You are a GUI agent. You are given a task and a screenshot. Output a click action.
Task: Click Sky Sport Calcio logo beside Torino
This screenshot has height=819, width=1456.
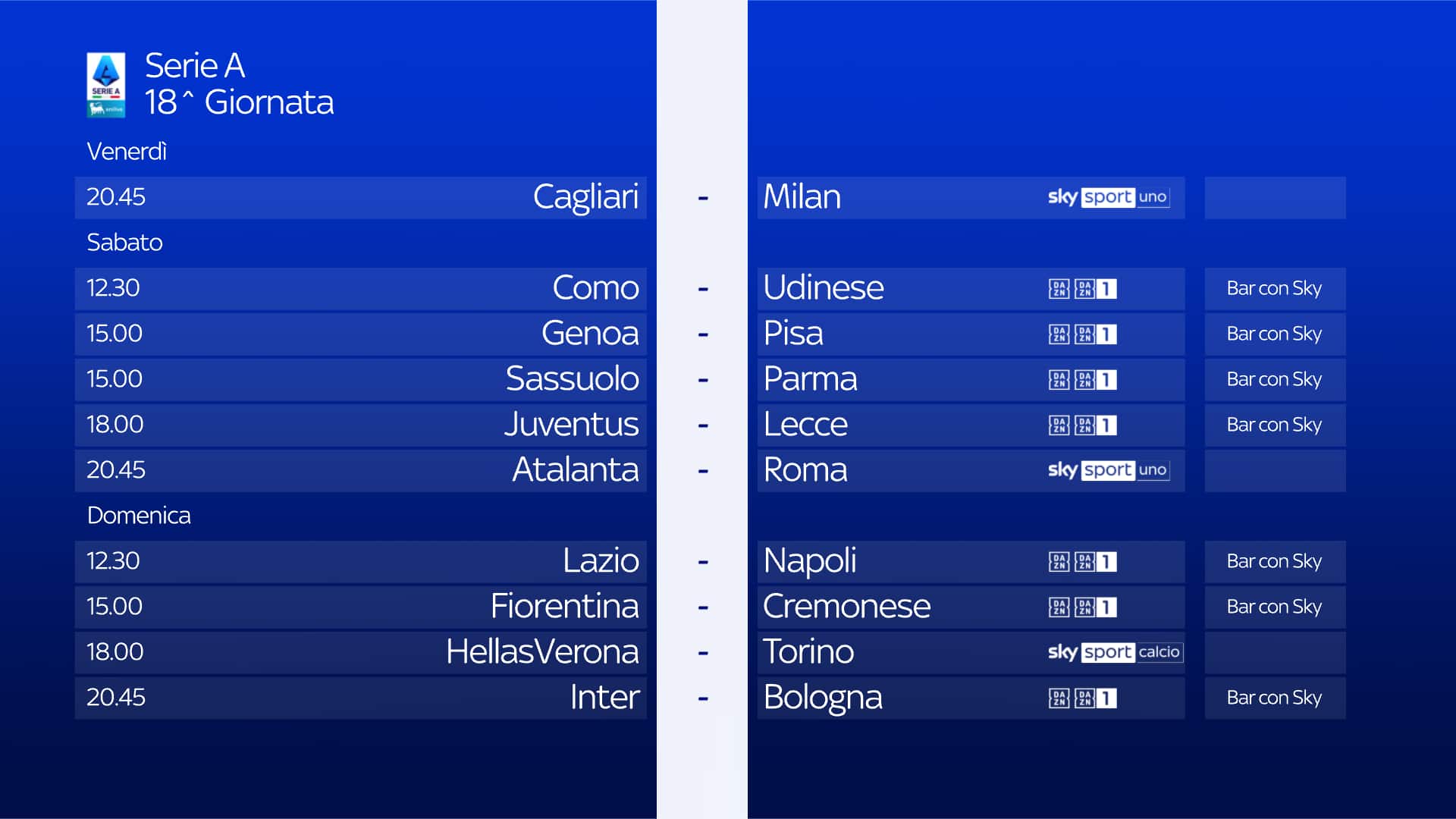[1115, 652]
